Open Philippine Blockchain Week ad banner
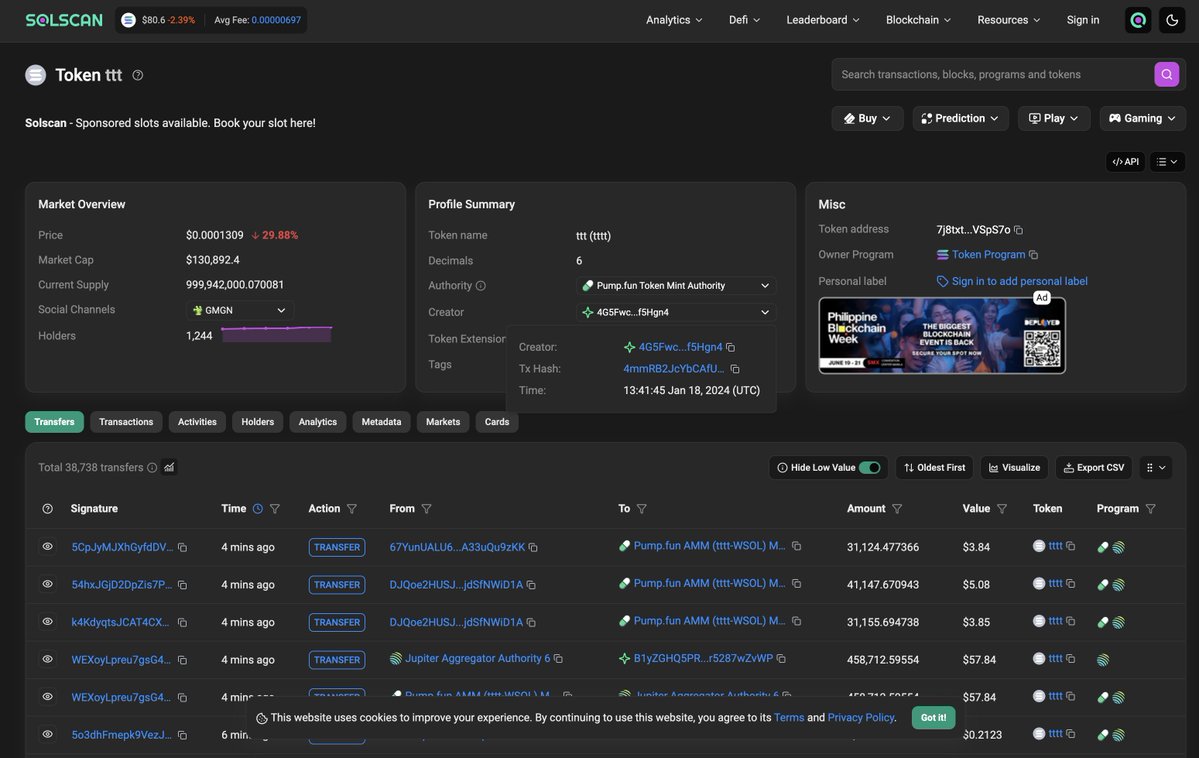The height and width of the screenshot is (758, 1199). tap(942, 335)
